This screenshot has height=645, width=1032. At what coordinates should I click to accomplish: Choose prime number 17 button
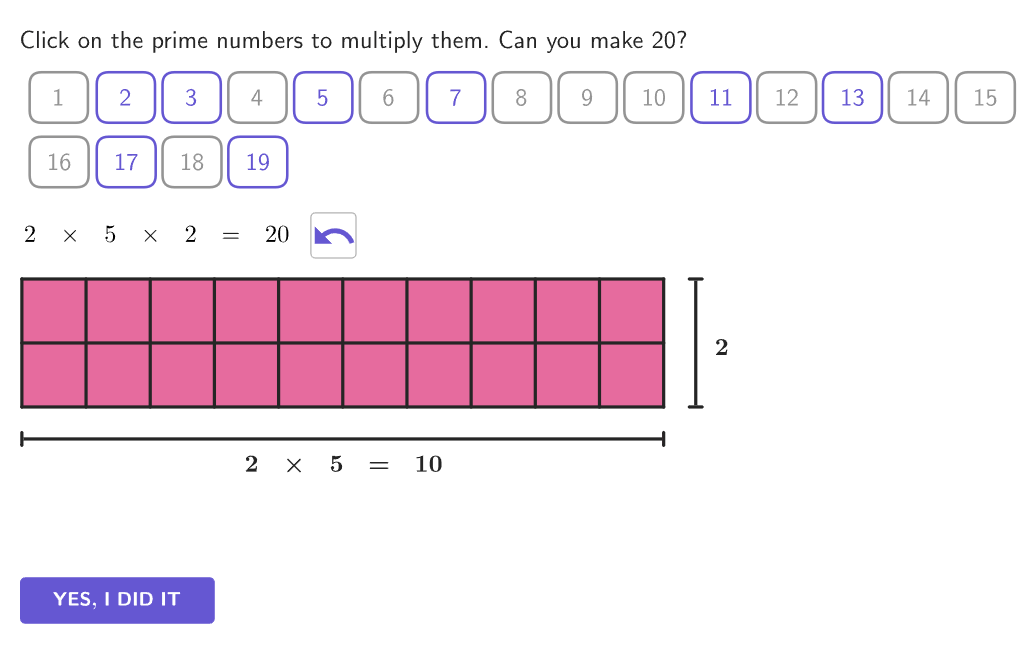pyautogui.click(x=126, y=162)
